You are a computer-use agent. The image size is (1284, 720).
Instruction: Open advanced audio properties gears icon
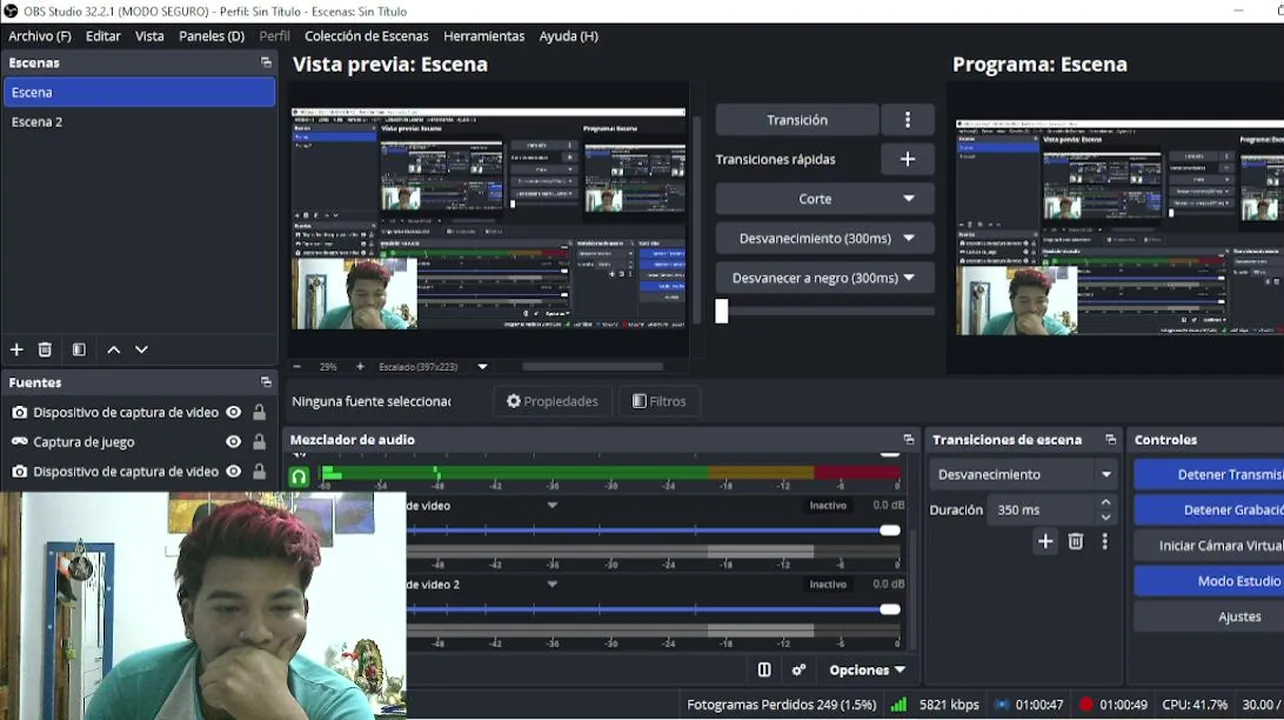pos(799,670)
